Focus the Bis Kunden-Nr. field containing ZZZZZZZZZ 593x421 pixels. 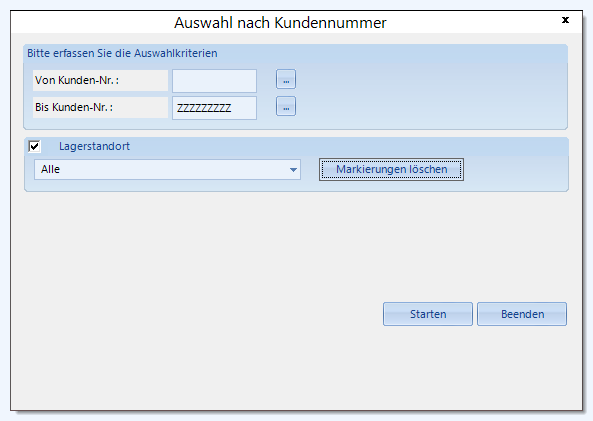(x=214, y=108)
